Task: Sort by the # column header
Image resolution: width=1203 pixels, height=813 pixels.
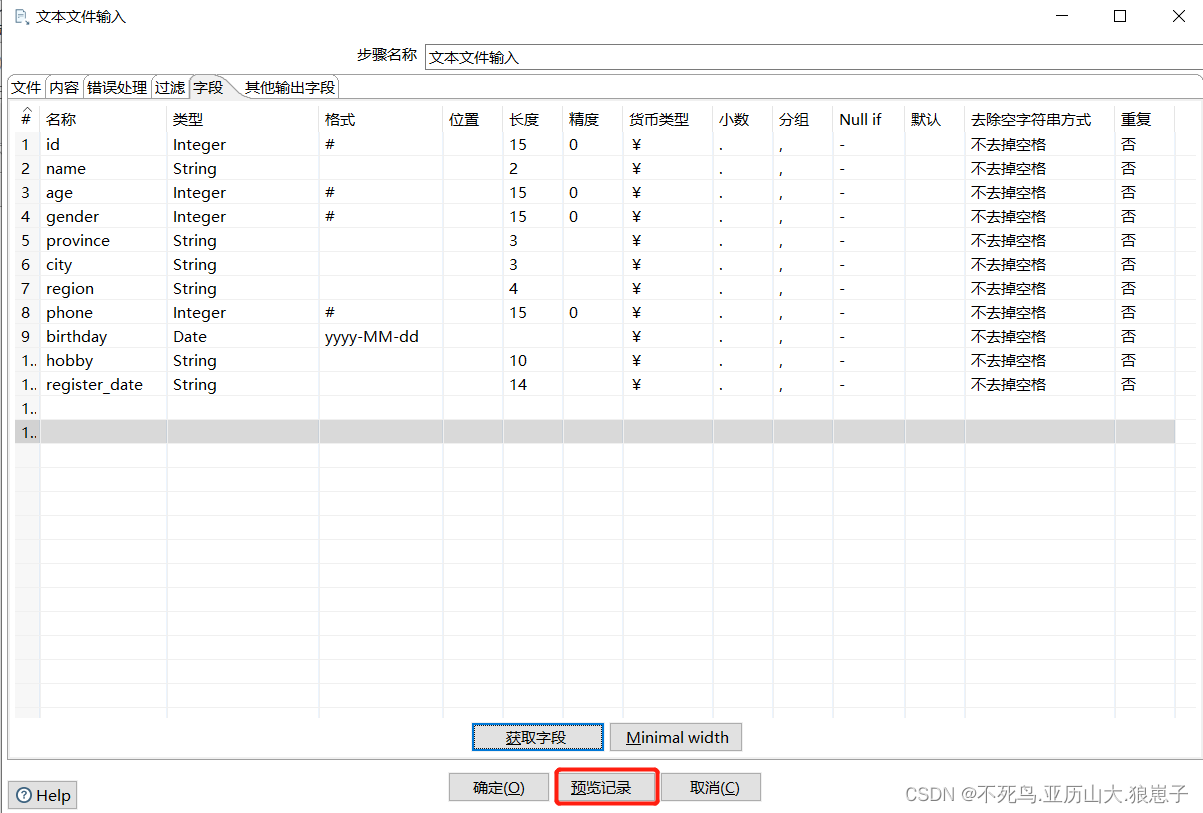Action: (27, 119)
